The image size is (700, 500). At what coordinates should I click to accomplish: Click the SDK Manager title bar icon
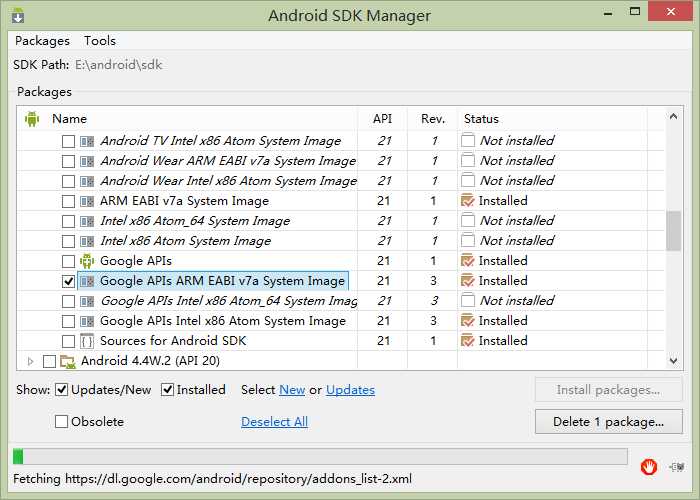coord(18,15)
